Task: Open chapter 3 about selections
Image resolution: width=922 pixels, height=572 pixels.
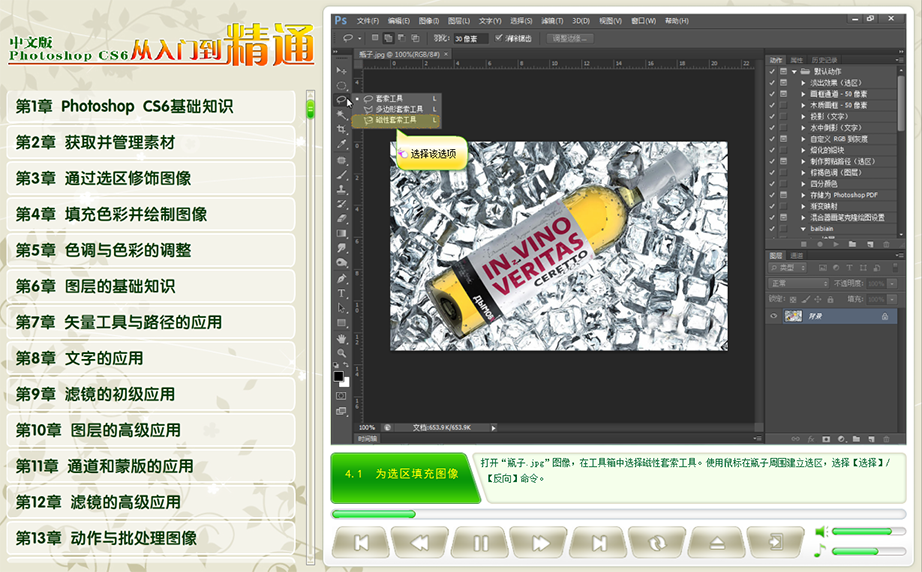Action: 150,178
